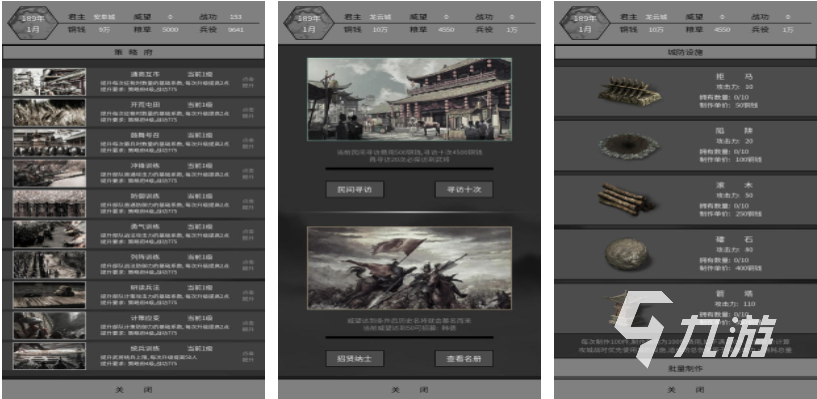The image size is (817, 399).
Task: Upgrade 计策应变 via its 点击提升 link
Action: tap(248, 326)
